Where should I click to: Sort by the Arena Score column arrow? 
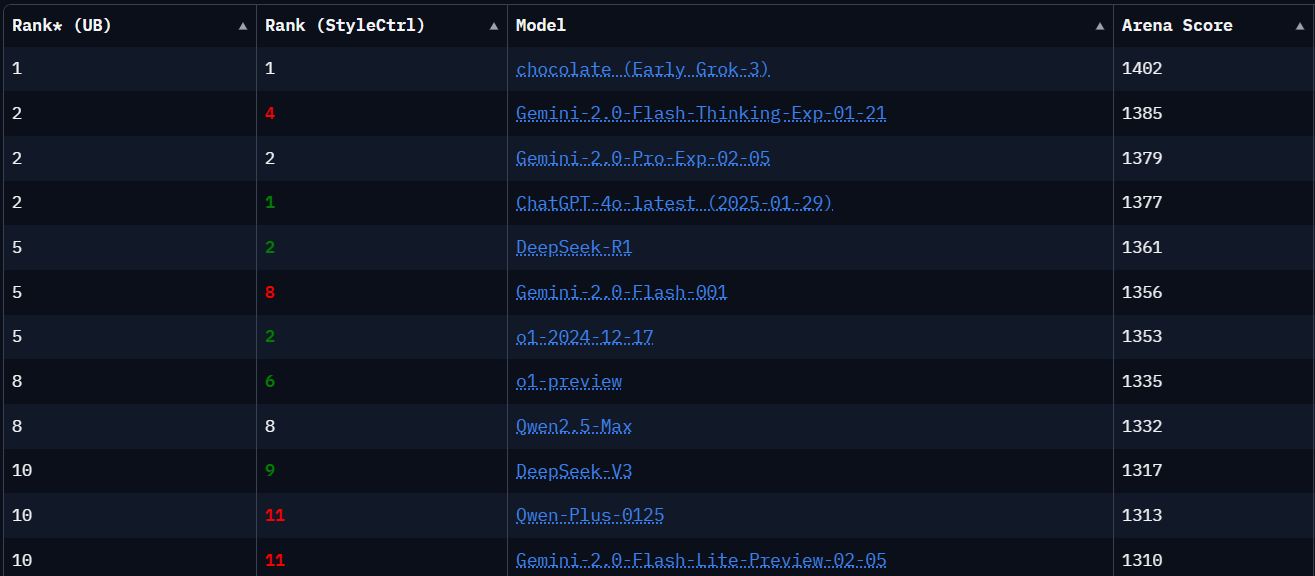coord(1300,27)
